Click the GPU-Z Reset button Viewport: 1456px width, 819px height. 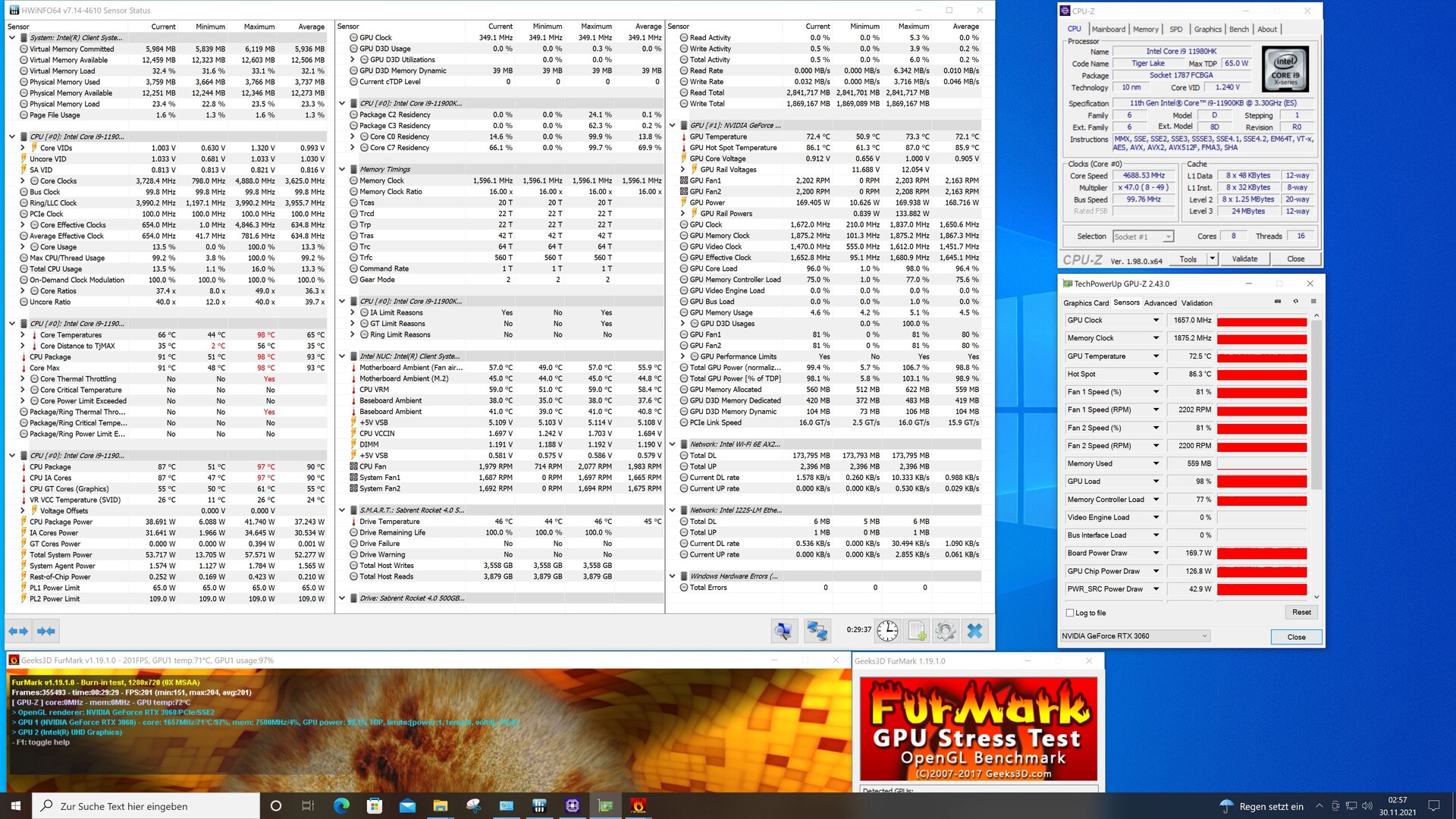pyautogui.click(x=1301, y=612)
